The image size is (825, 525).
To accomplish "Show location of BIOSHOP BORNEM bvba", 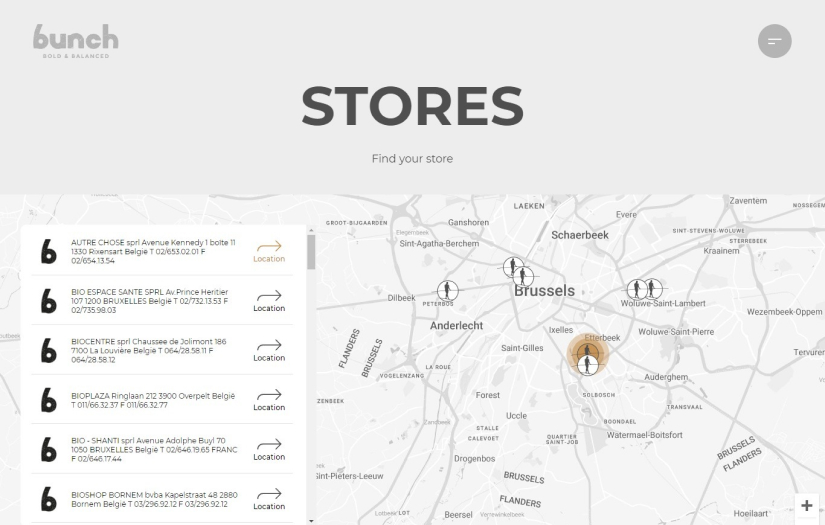I will click(x=269, y=499).
